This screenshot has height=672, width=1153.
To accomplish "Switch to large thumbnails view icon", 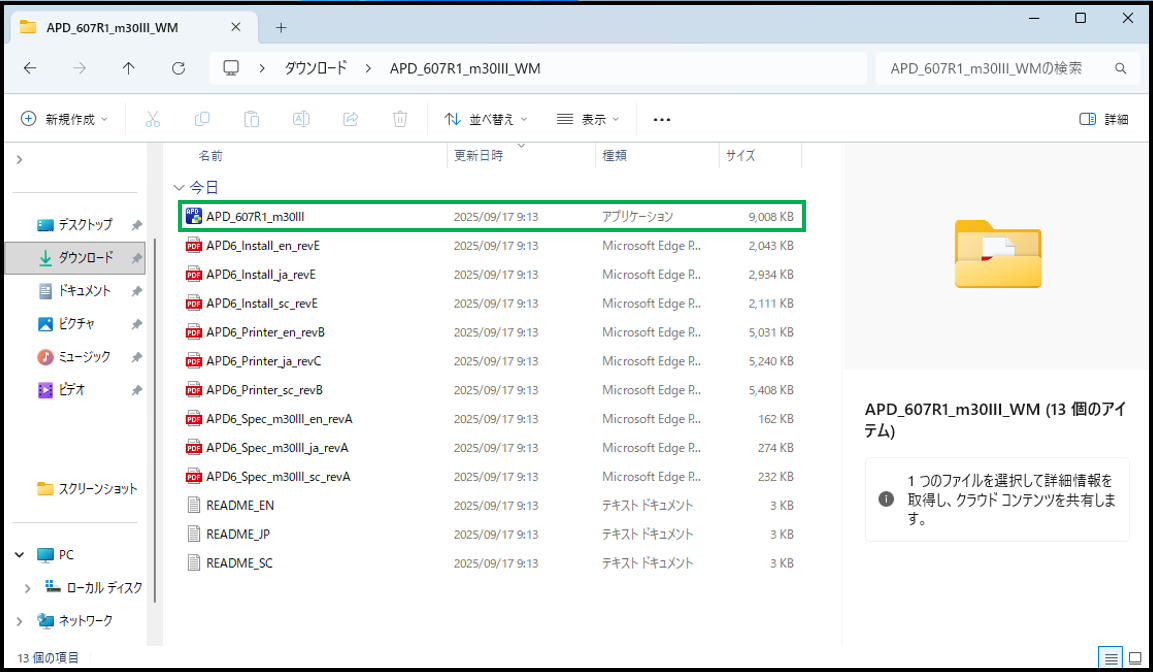I will [x=1135, y=658].
